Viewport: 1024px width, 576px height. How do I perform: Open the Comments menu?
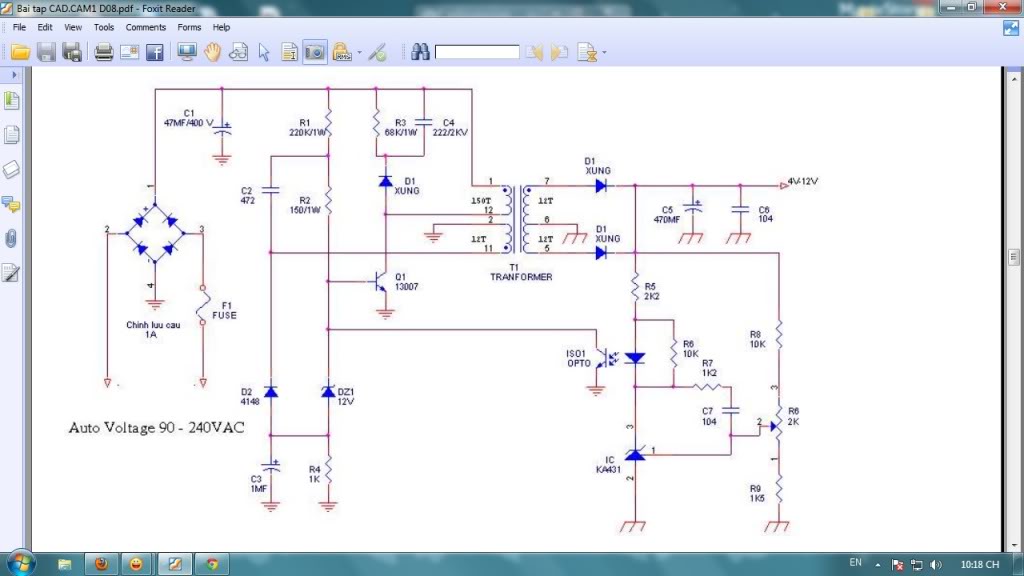146,27
